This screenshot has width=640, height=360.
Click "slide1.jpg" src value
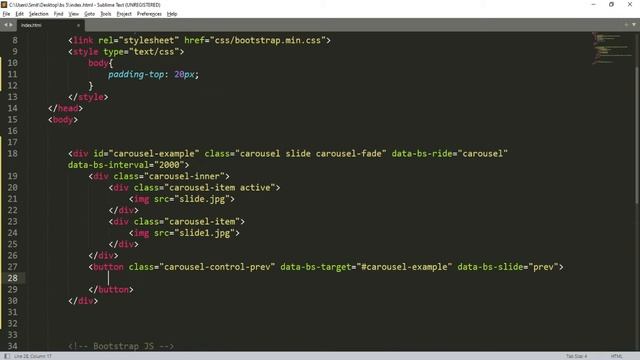204,233
